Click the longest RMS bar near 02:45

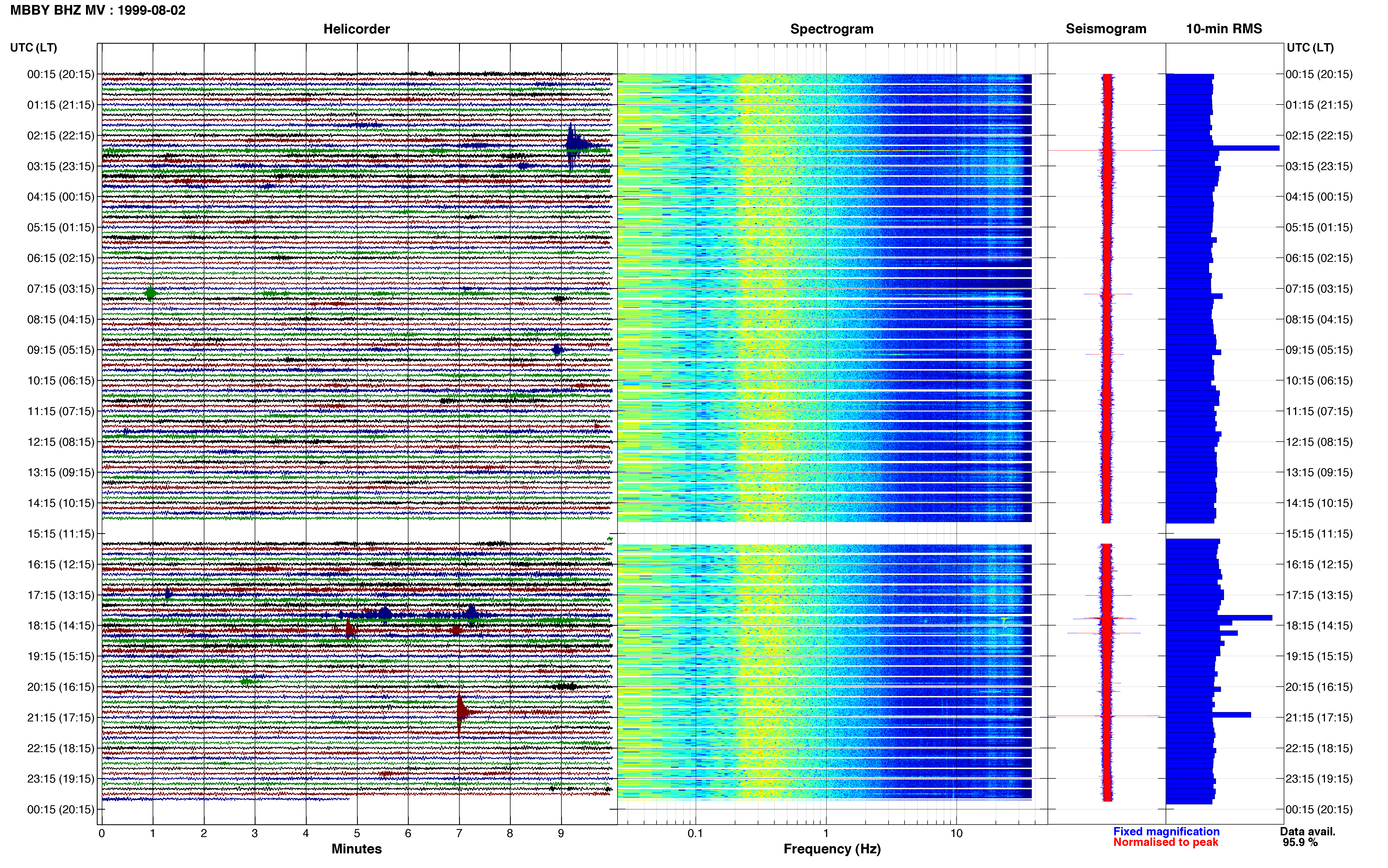(1223, 148)
